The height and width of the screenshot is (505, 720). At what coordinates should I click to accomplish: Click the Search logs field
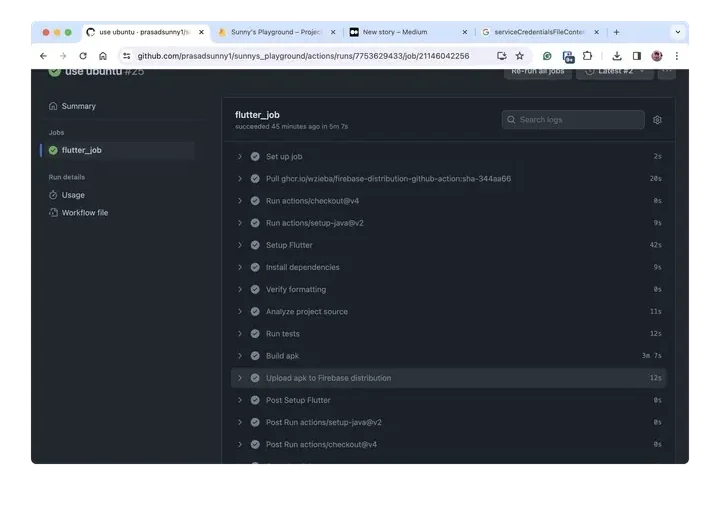pos(573,120)
